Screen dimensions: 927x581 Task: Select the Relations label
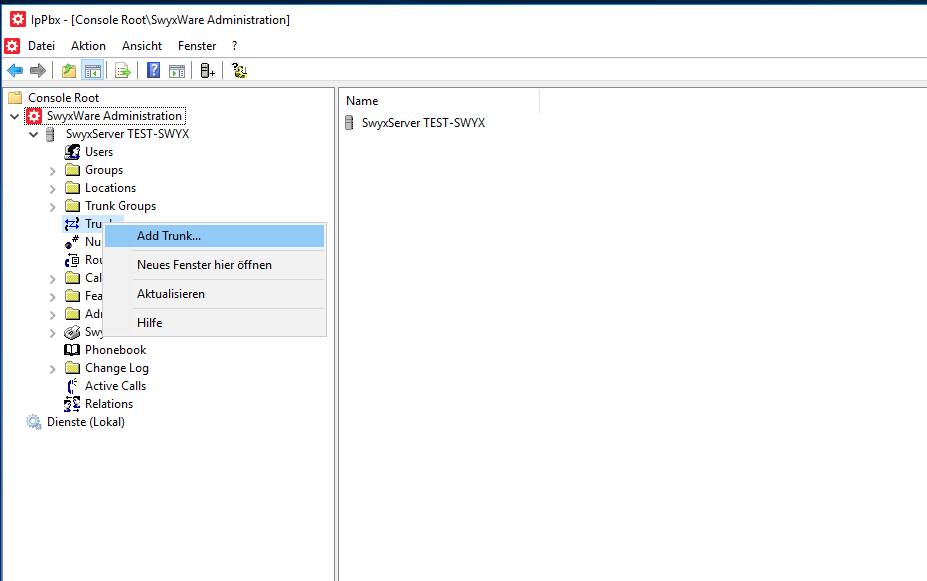[109, 404]
